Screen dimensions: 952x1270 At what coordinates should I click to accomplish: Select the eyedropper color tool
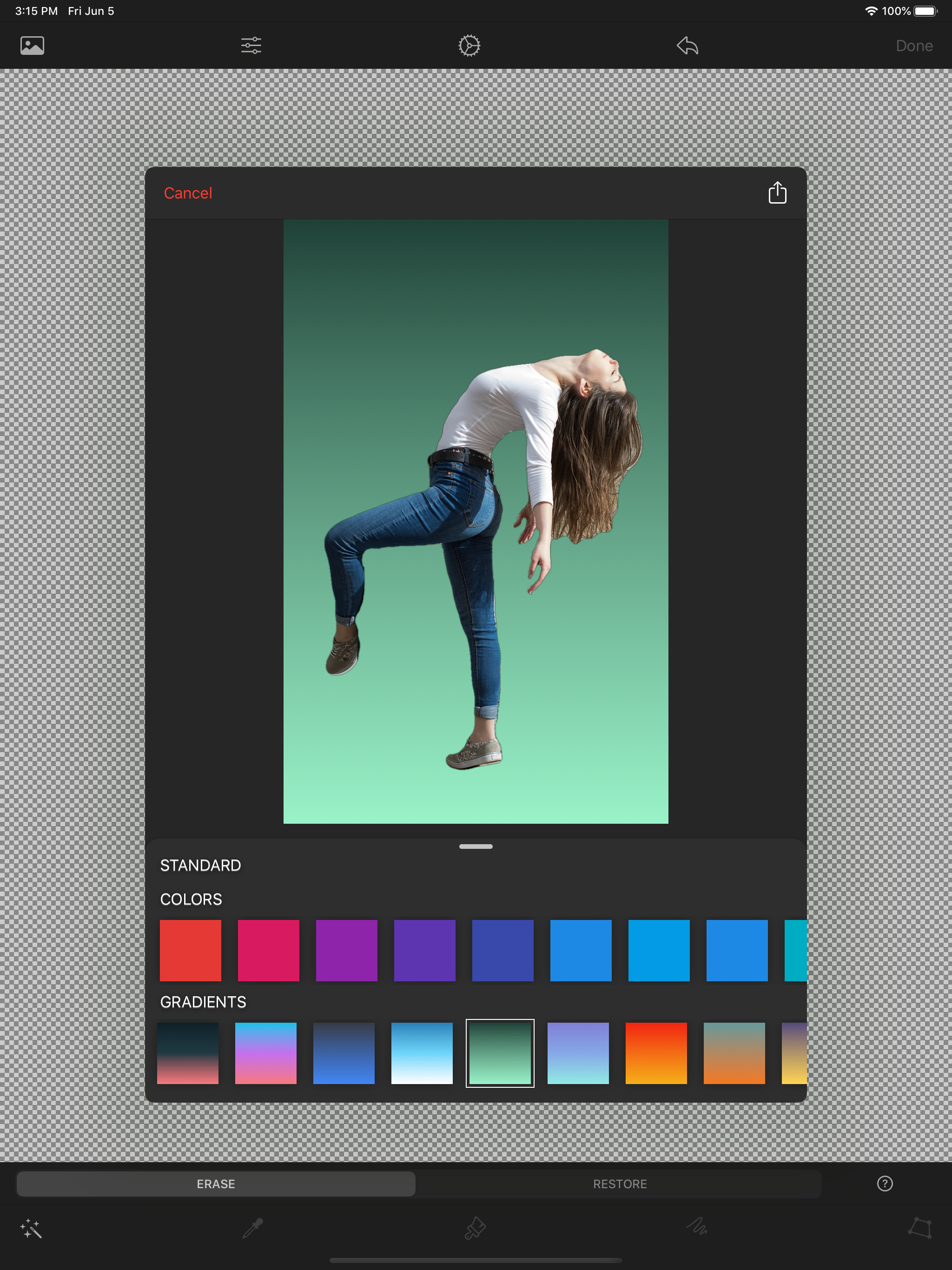[x=252, y=1229]
